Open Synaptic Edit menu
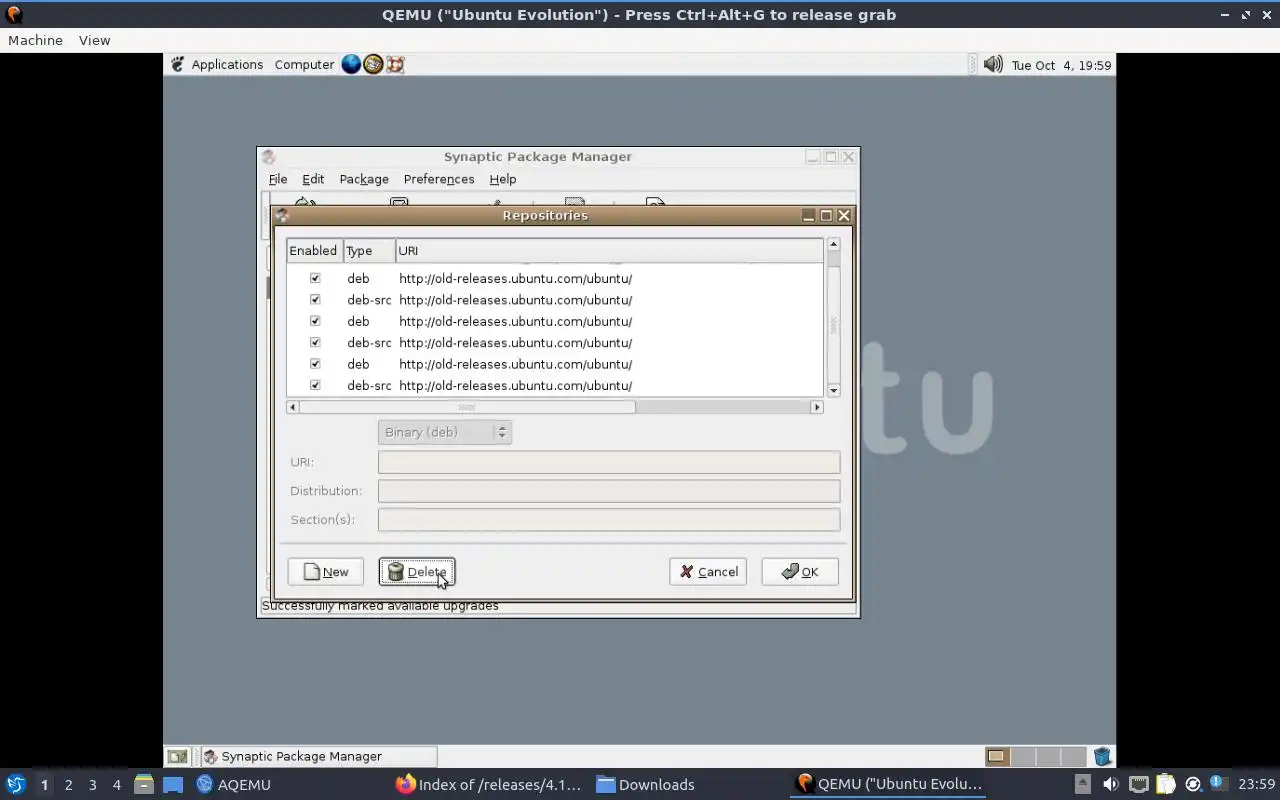Viewport: 1280px width, 800px height. [313, 179]
